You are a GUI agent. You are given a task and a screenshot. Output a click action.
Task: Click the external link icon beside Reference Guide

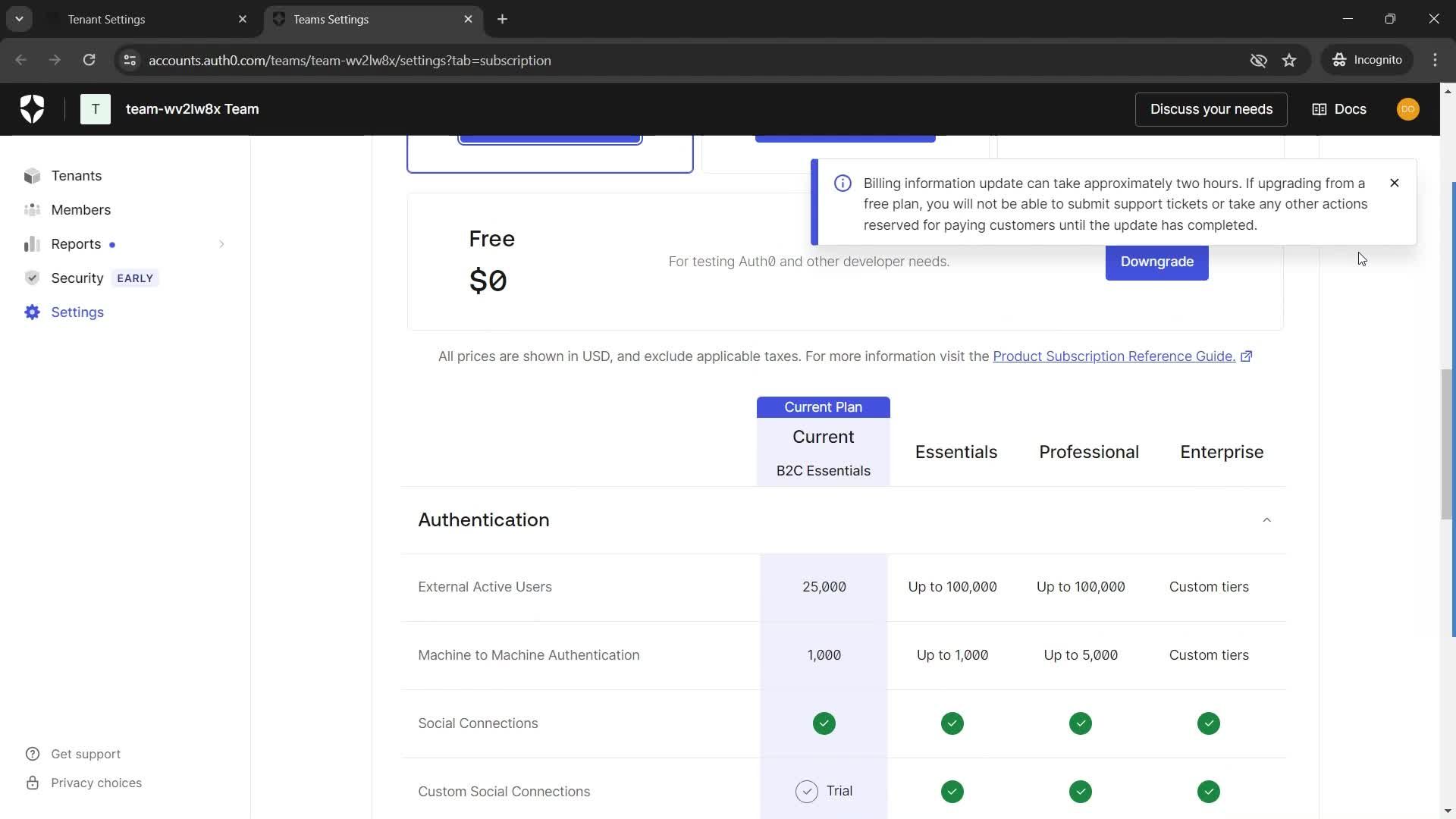coord(1246,356)
